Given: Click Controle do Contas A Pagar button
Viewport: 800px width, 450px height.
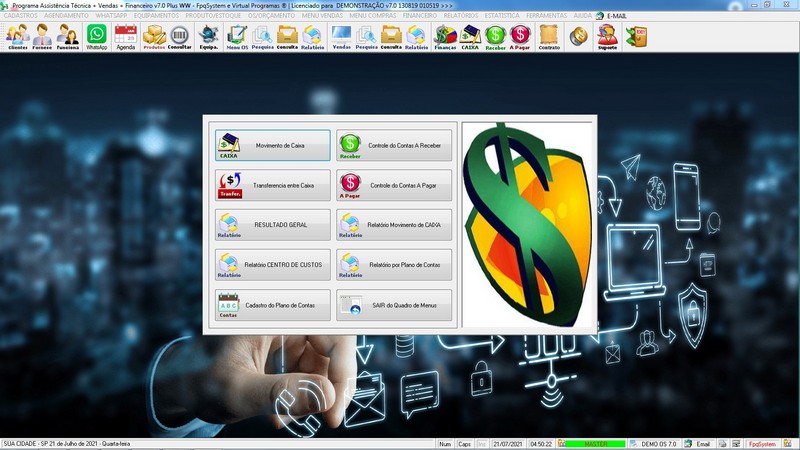Looking at the screenshot, I should [x=394, y=185].
